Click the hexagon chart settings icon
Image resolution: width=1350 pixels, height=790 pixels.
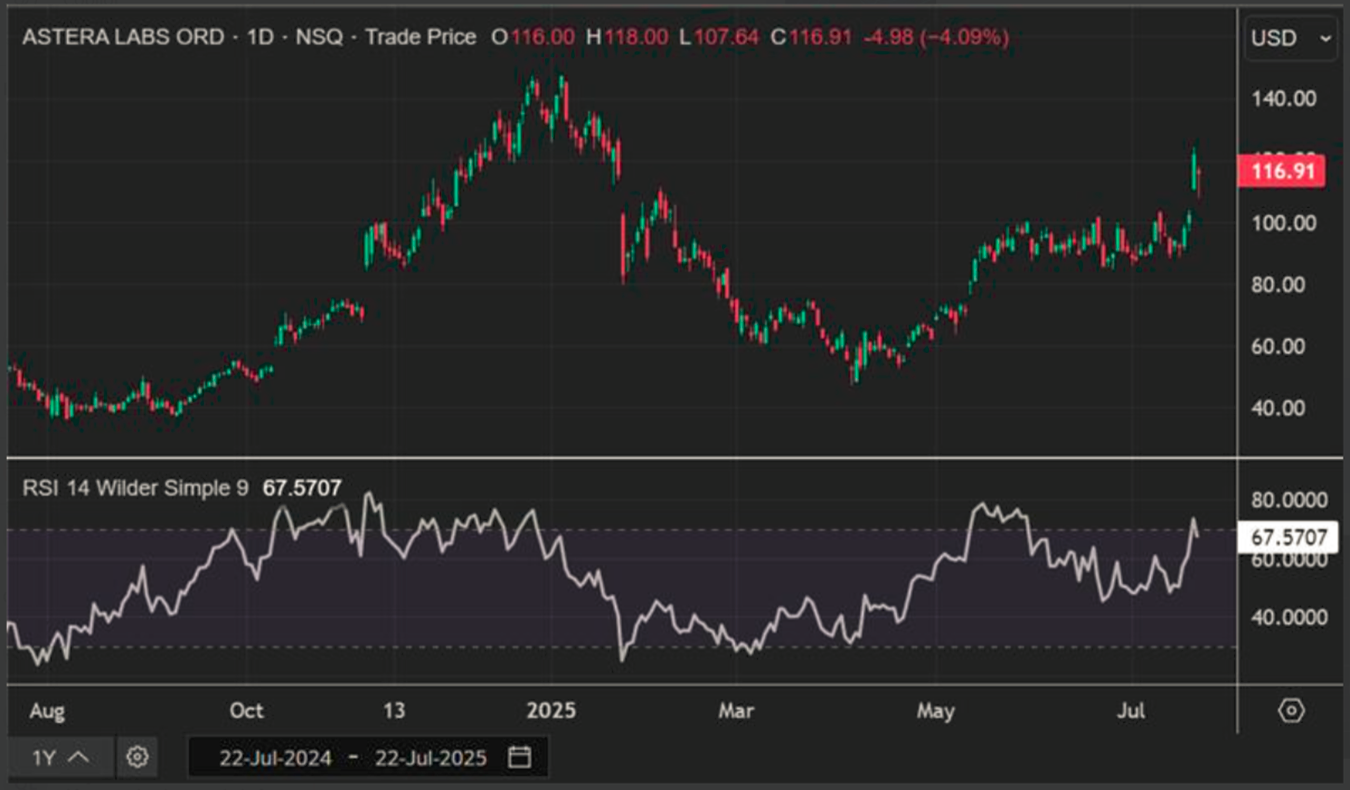point(1291,710)
